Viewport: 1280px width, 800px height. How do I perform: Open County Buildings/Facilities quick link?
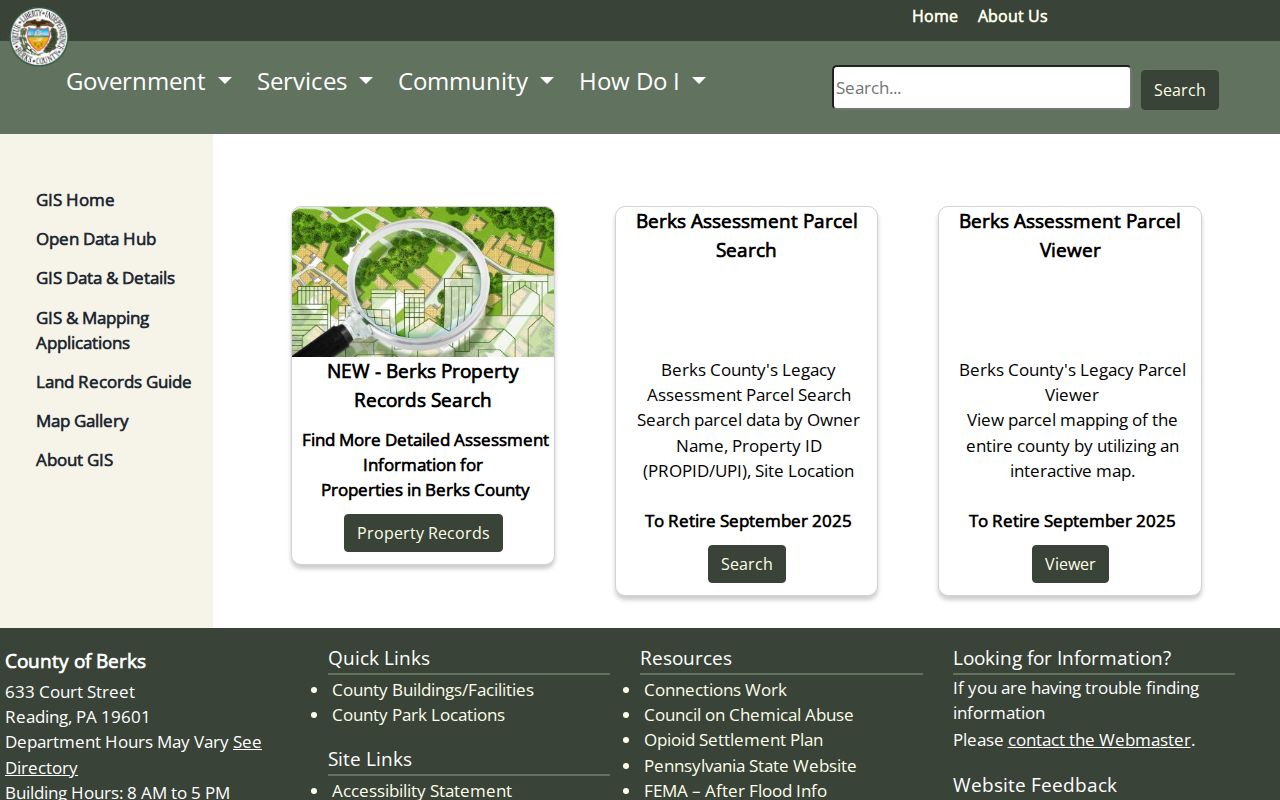(x=433, y=690)
